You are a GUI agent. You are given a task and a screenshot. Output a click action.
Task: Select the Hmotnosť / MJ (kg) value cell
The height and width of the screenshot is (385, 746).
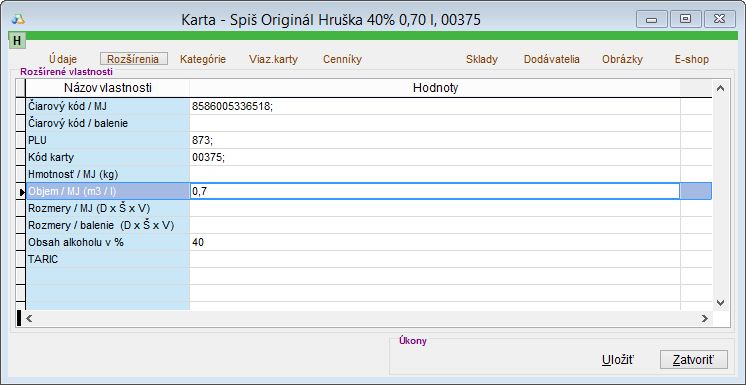click(435, 174)
